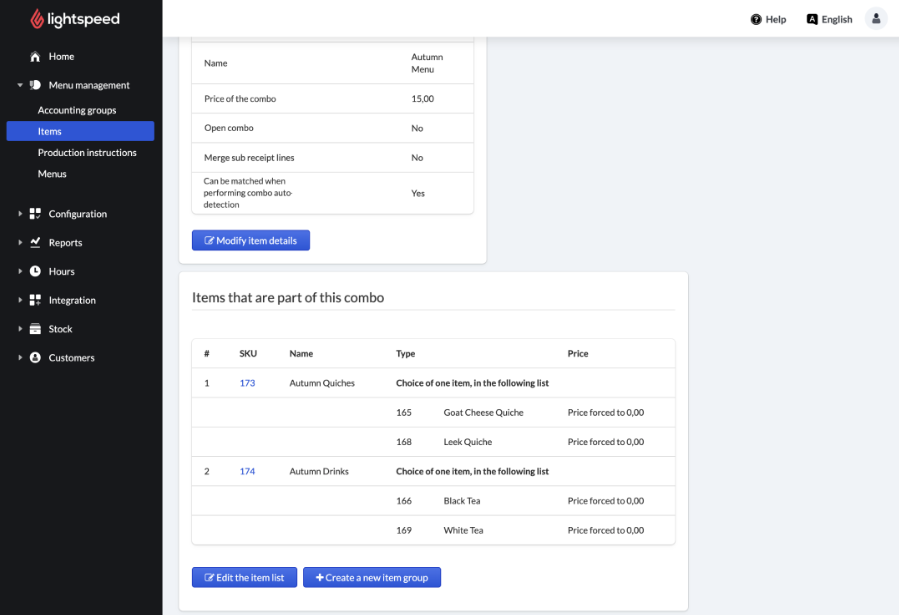Click the Stock box icon
This screenshot has height=615, width=899.
[36, 329]
